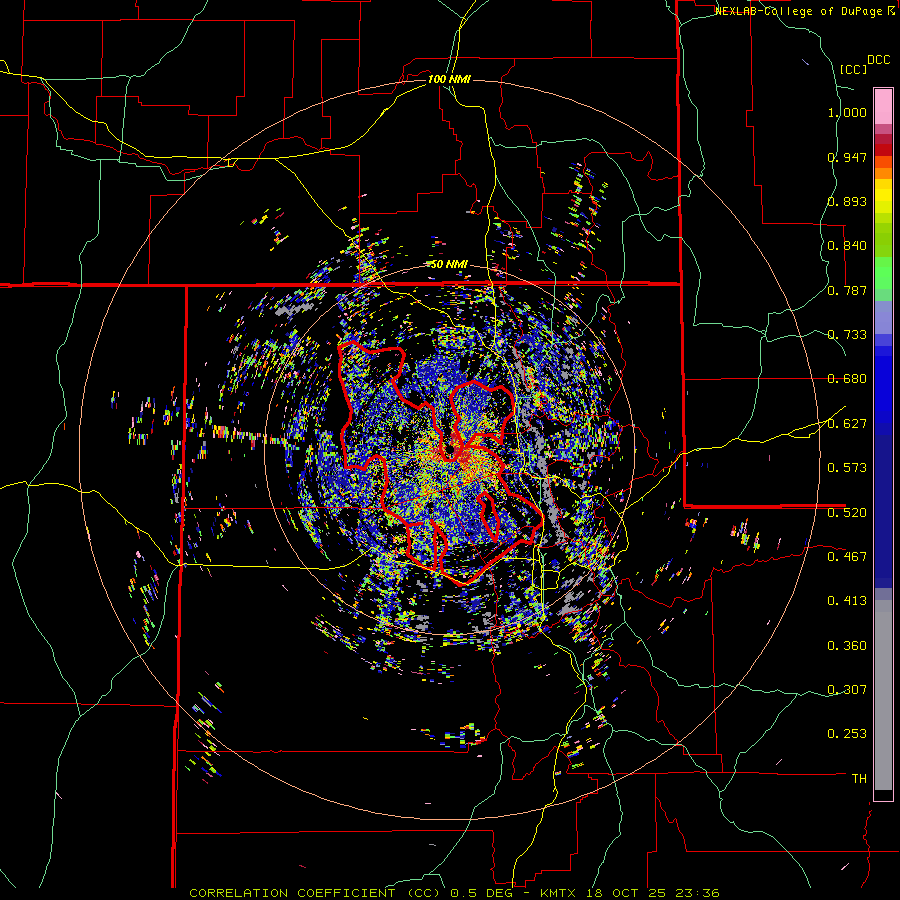Click the DCC label above the color scale
The width and height of the screenshot is (900, 900).
tap(878, 60)
